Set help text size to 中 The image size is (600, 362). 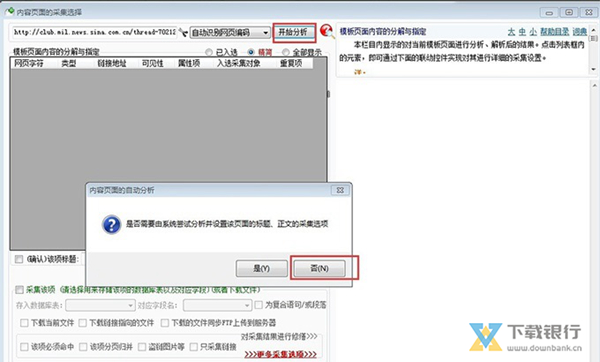click(522, 32)
